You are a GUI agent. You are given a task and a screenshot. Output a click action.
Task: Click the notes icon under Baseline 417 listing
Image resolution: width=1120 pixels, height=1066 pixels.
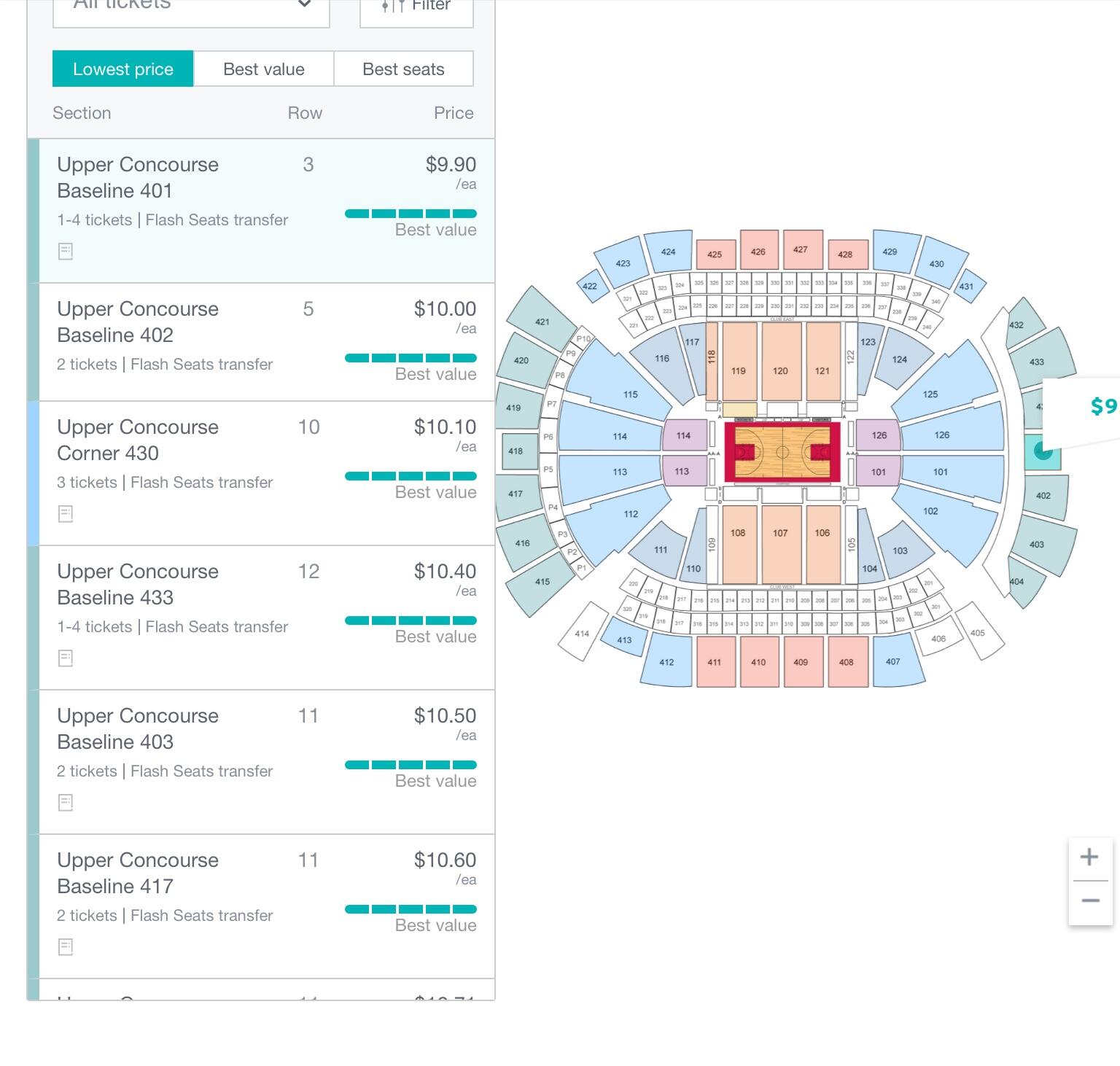point(66,947)
